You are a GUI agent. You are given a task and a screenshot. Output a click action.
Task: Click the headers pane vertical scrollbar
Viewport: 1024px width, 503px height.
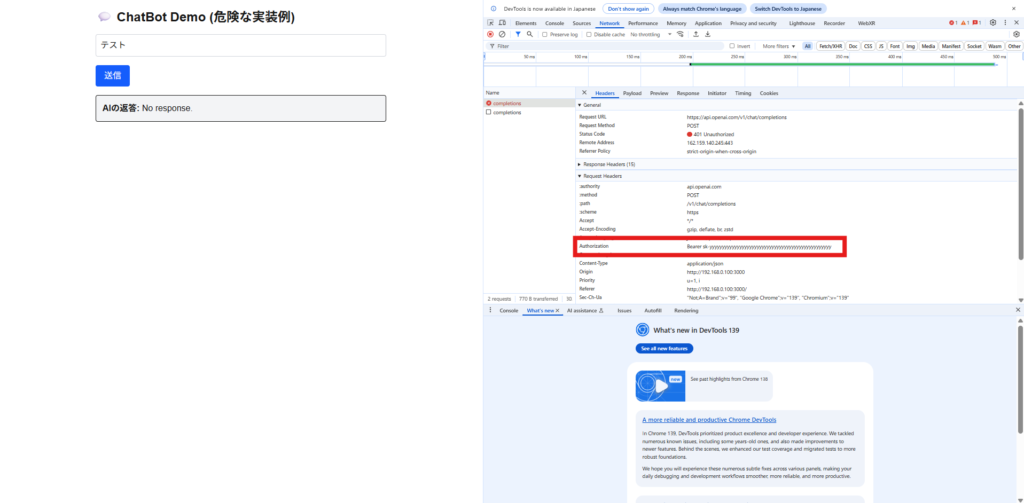[1020, 183]
